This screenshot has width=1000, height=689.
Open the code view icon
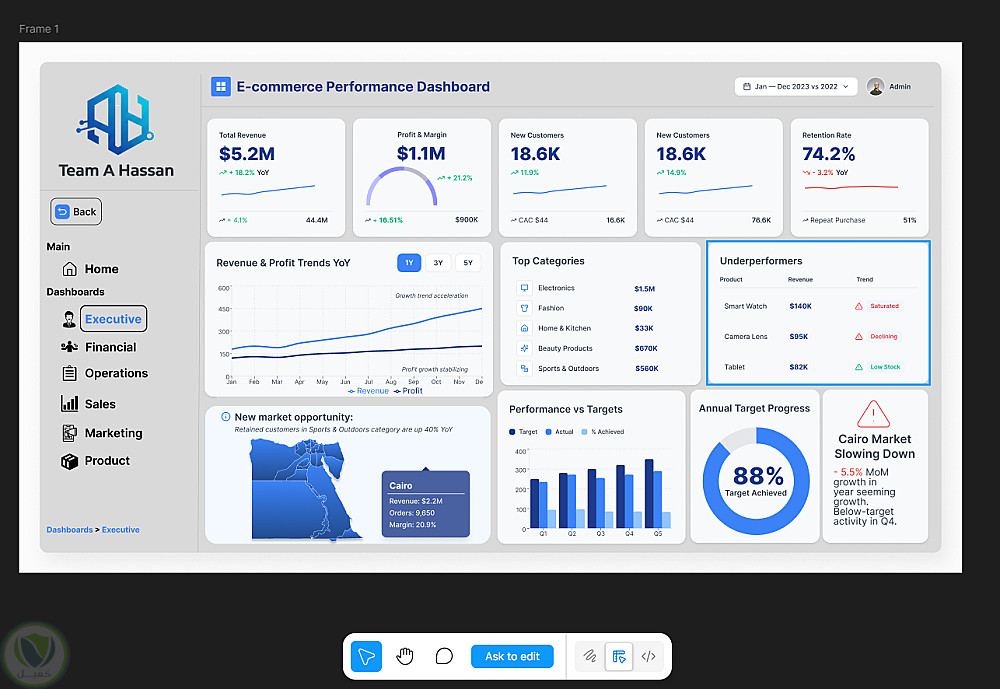tap(649, 656)
